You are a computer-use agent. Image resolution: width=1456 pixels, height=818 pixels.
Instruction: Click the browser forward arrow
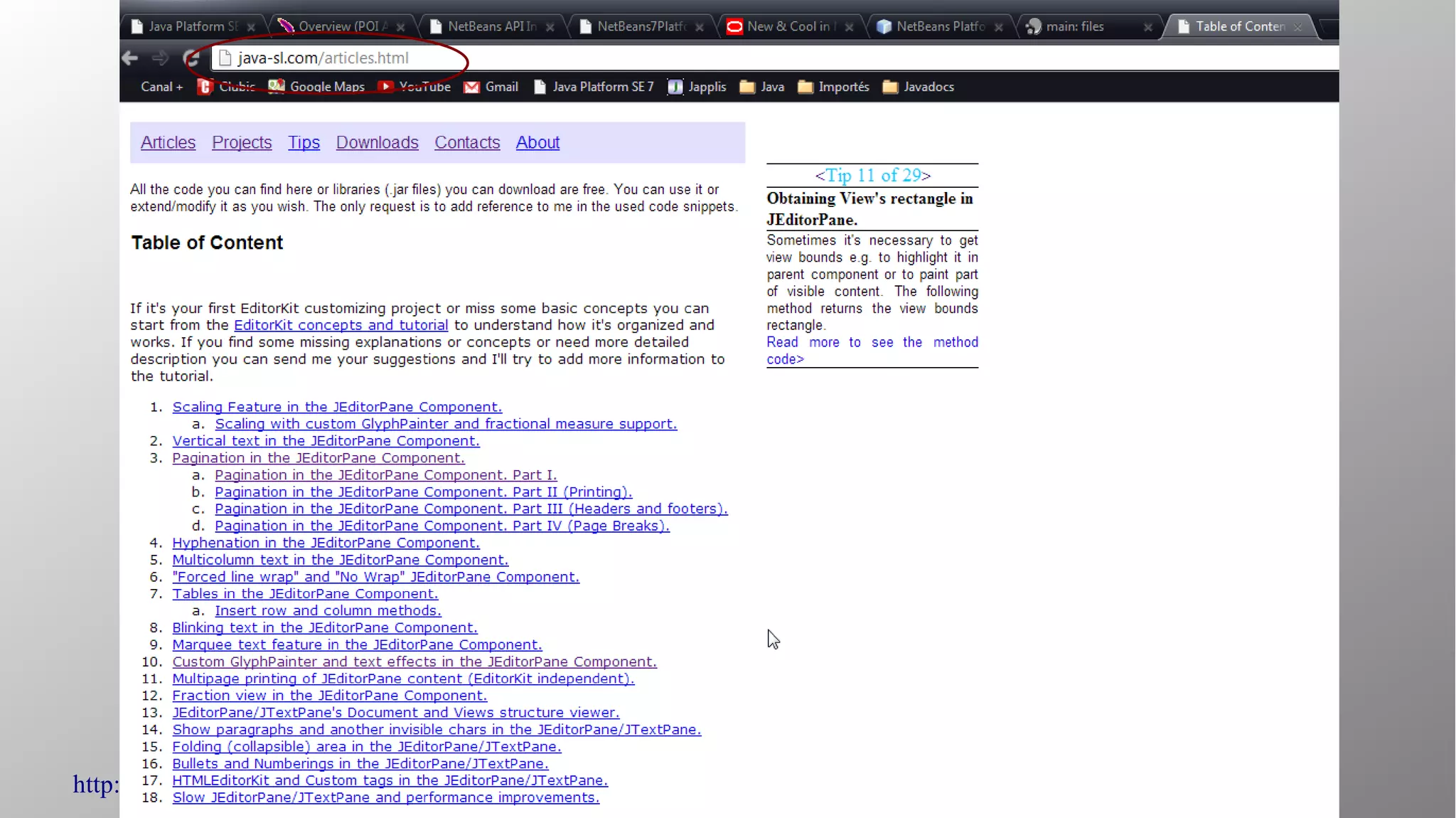tap(160, 58)
